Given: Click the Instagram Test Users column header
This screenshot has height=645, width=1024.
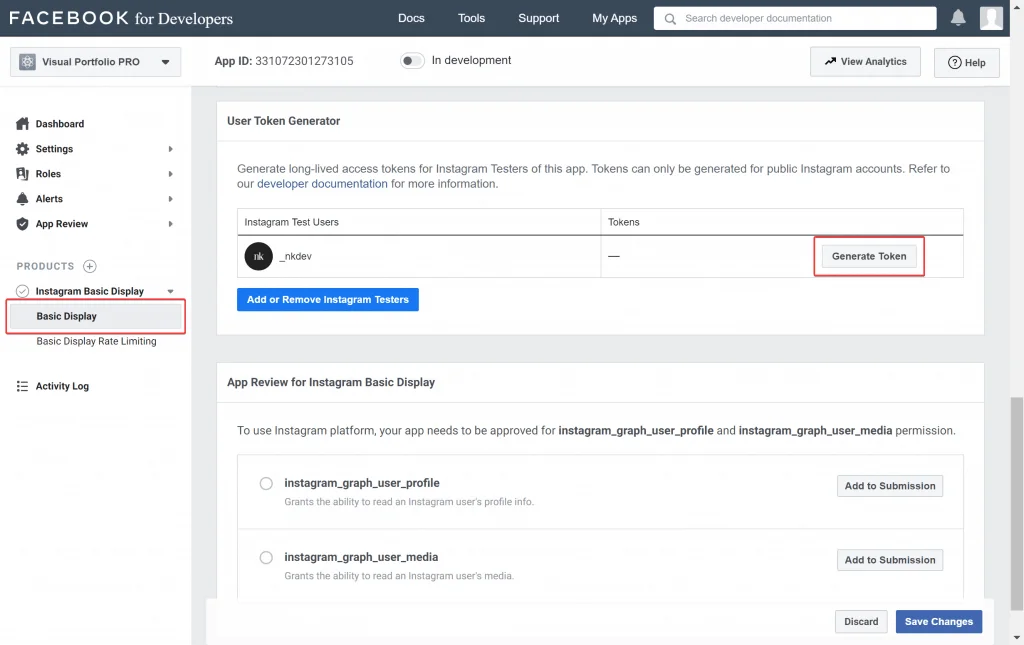Looking at the screenshot, I should coord(291,222).
